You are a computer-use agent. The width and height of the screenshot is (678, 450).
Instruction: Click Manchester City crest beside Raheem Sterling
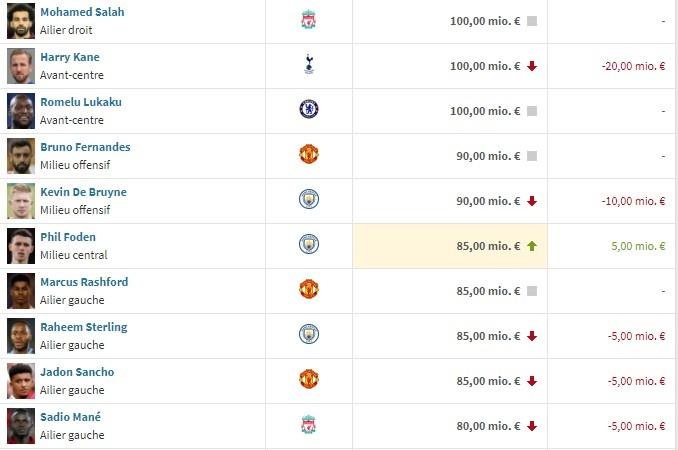coord(309,334)
